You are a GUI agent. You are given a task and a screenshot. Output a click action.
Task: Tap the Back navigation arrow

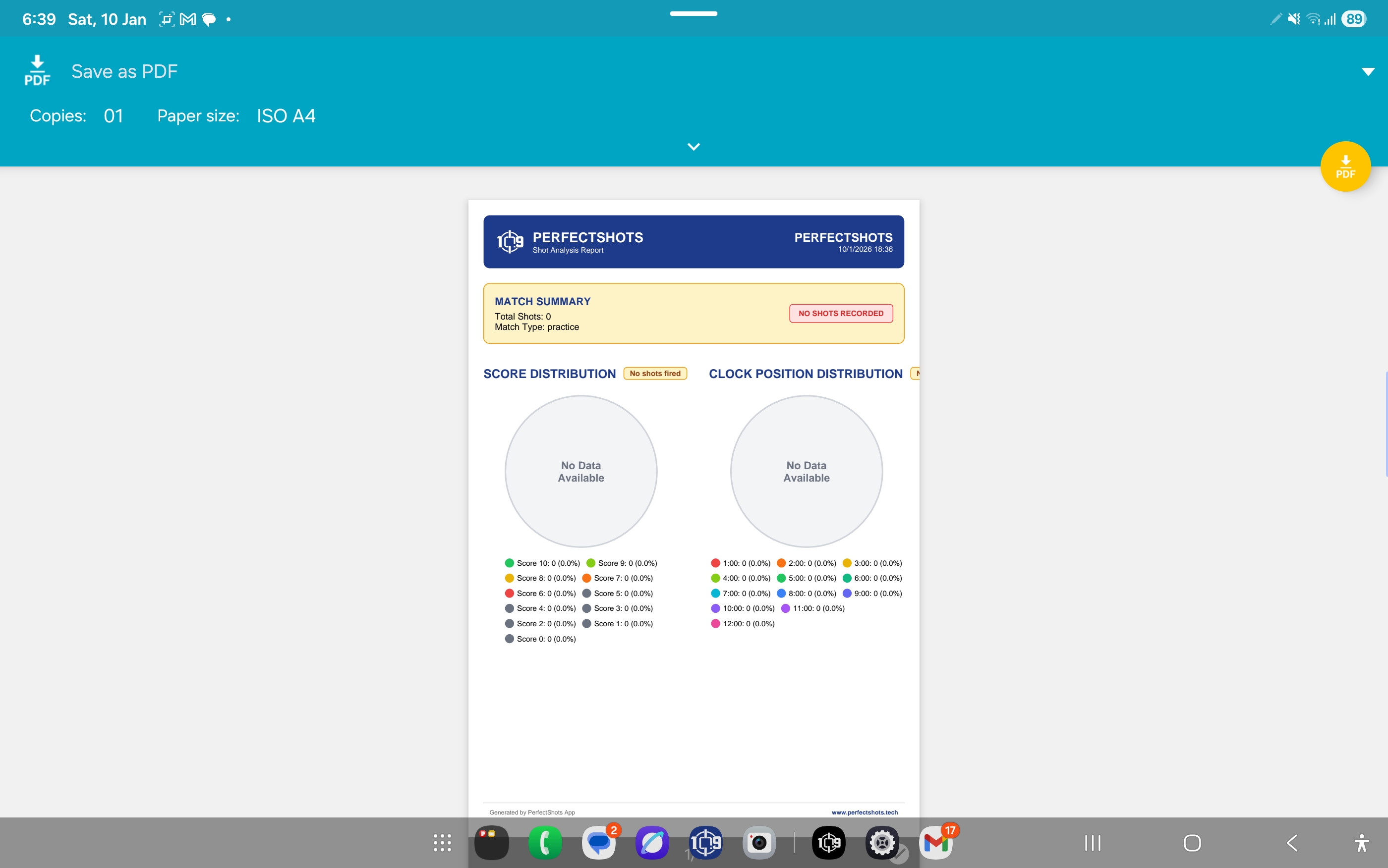pyautogui.click(x=1291, y=842)
